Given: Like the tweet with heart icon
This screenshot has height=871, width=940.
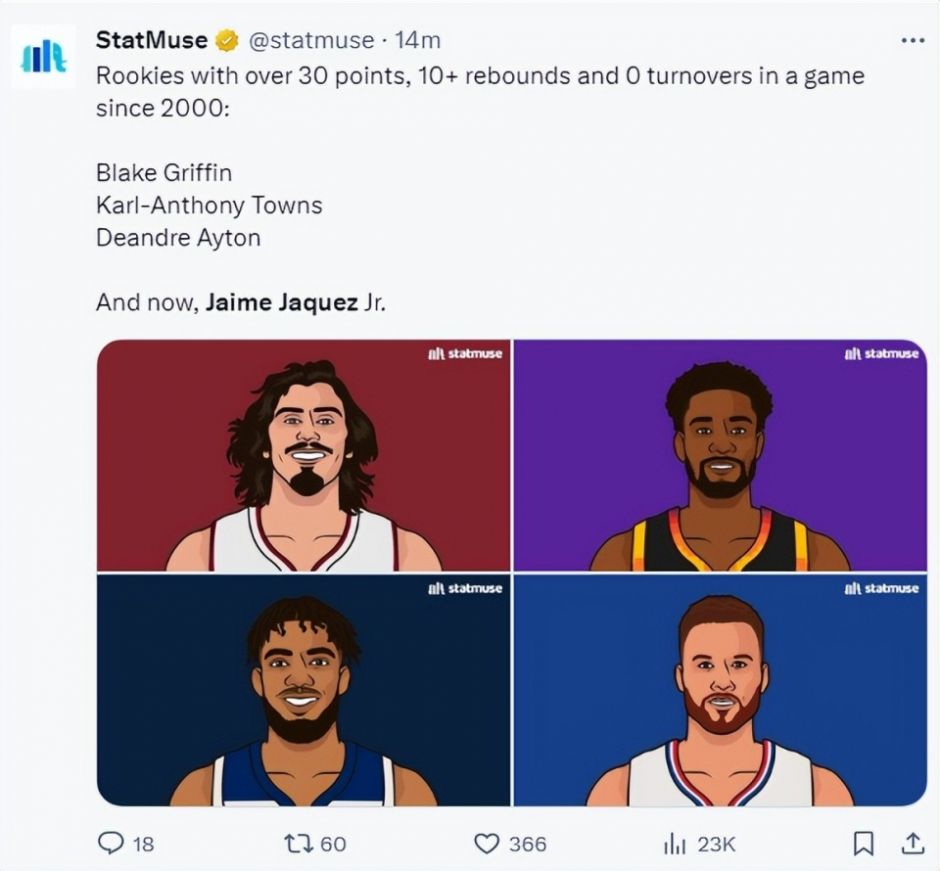Looking at the screenshot, I should [487, 844].
